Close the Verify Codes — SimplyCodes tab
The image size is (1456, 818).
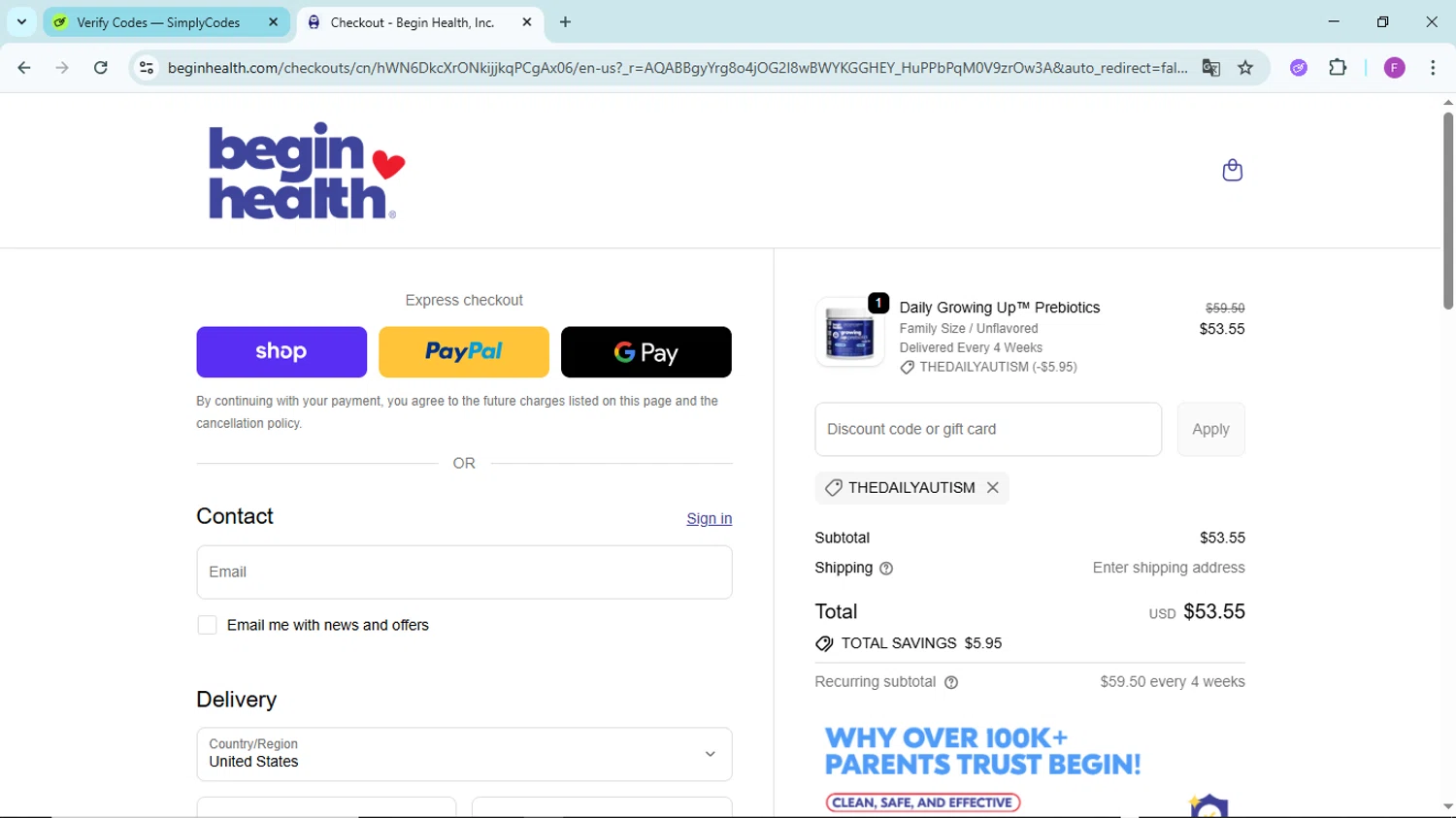point(274,22)
